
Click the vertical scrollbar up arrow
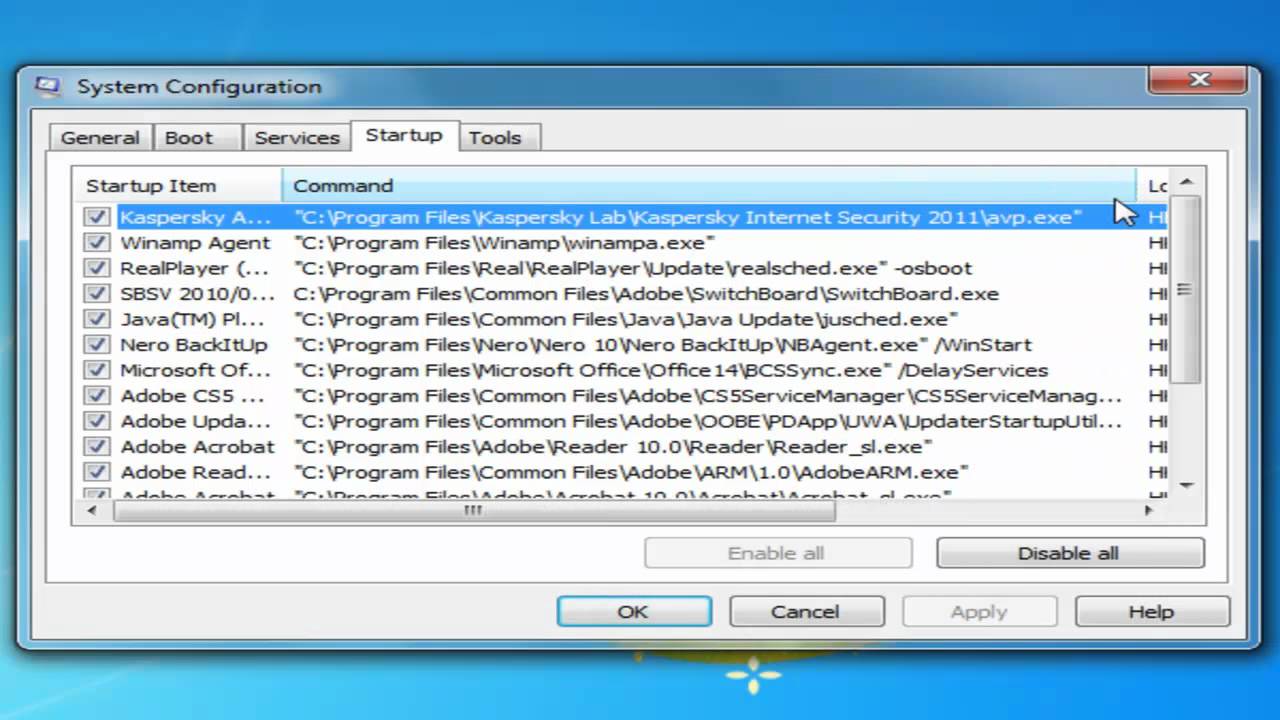[x=1187, y=182]
